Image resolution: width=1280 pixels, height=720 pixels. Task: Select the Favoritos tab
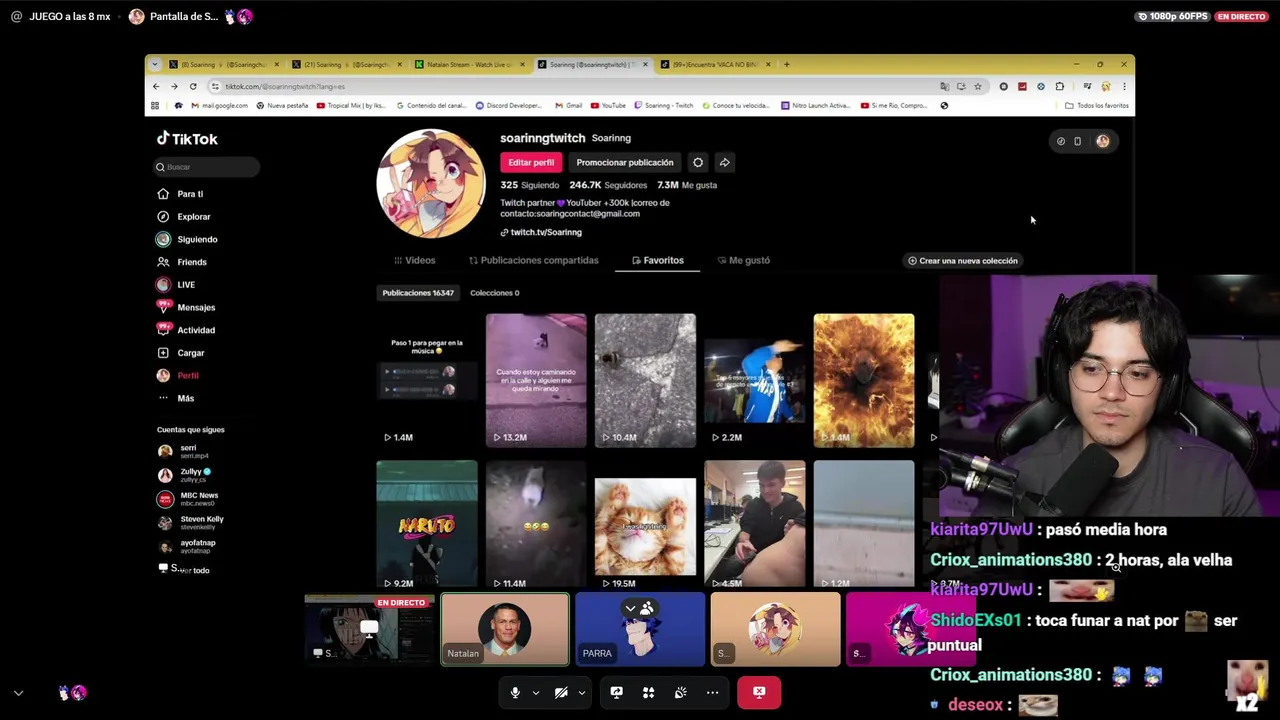click(x=658, y=260)
